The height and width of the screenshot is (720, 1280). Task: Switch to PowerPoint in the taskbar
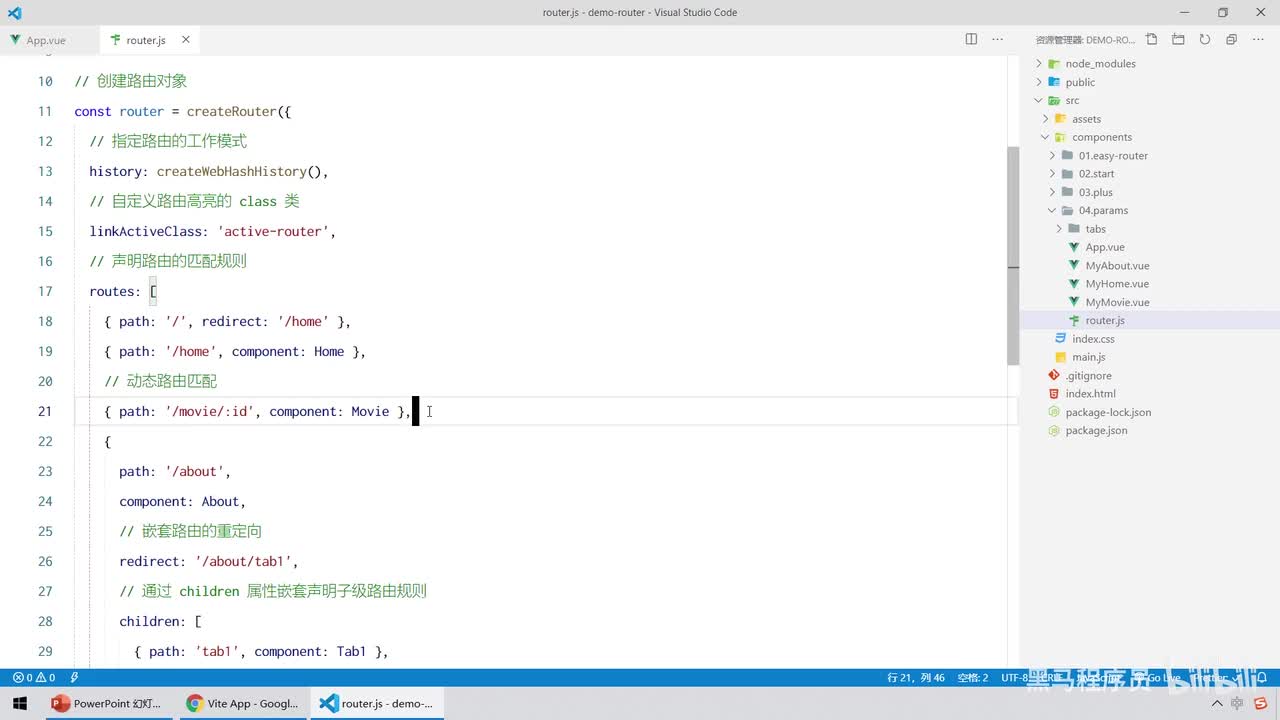[107, 704]
